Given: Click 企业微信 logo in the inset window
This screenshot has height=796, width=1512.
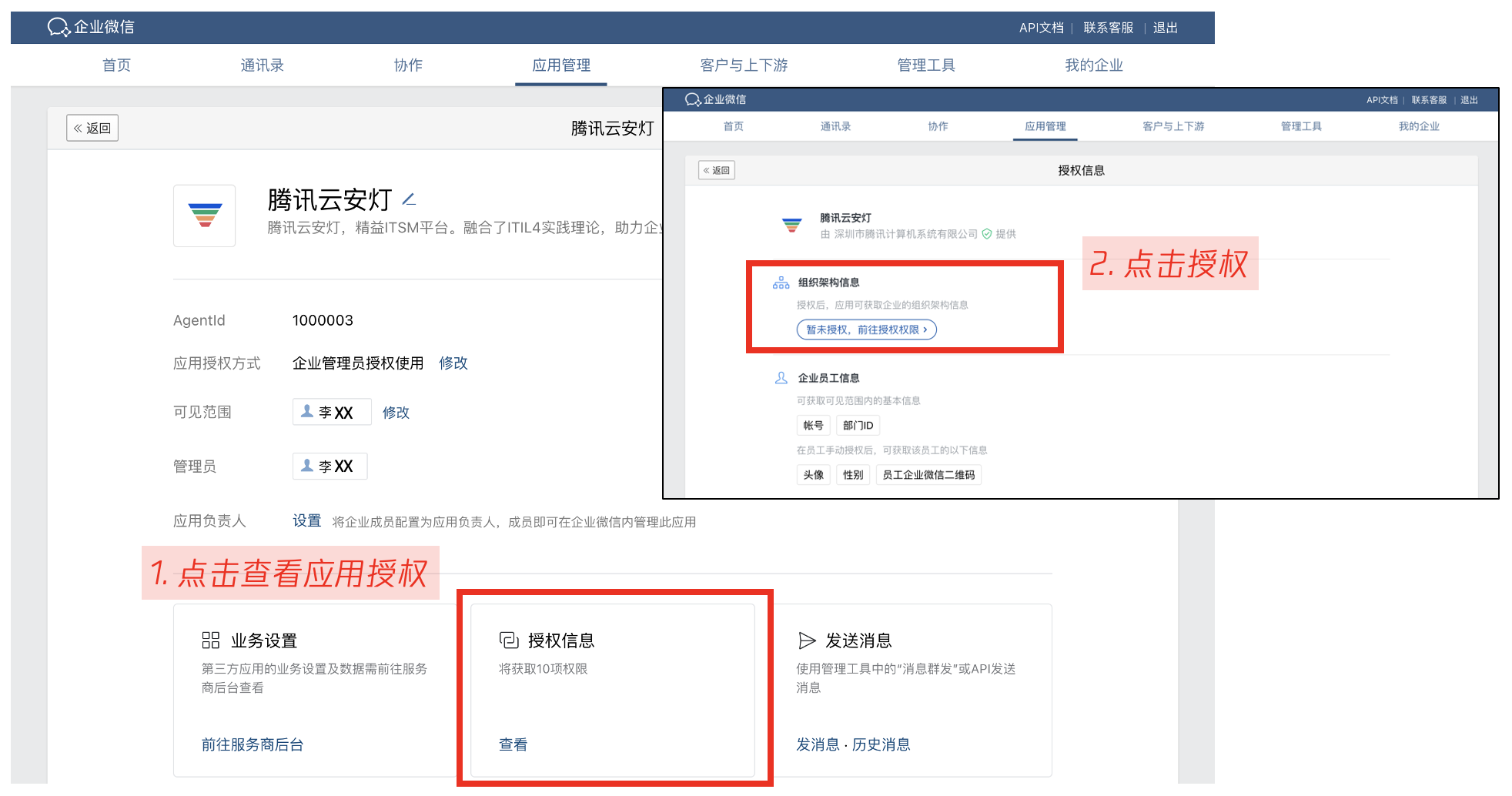Looking at the screenshot, I should [715, 99].
